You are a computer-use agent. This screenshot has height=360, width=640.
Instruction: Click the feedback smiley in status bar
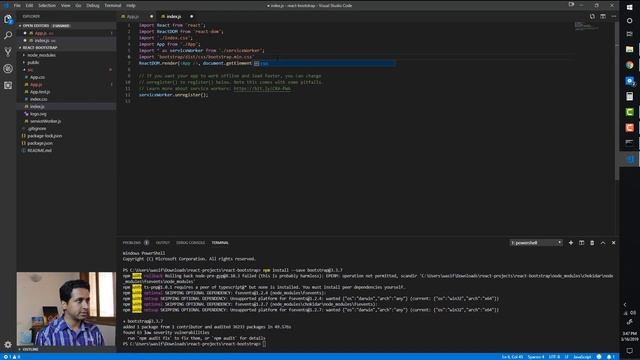pos(599,357)
